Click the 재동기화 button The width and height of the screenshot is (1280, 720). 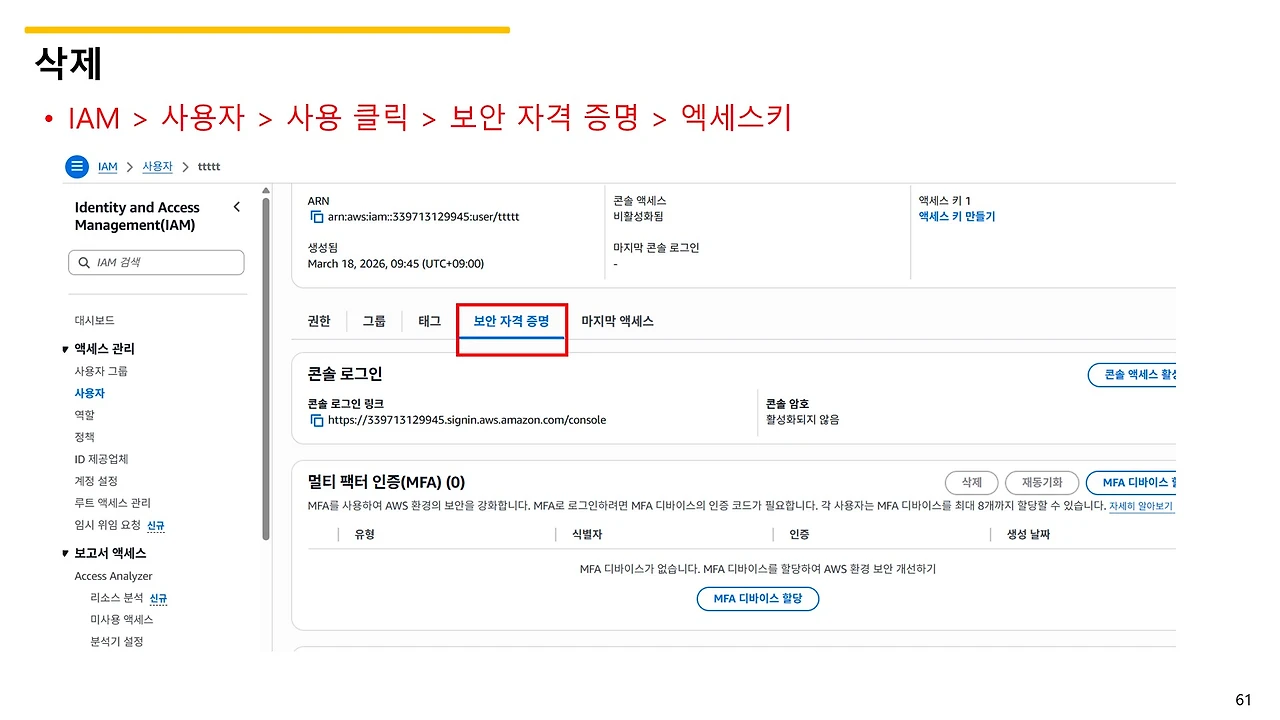pyautogui.click(x=1041, y=482)
